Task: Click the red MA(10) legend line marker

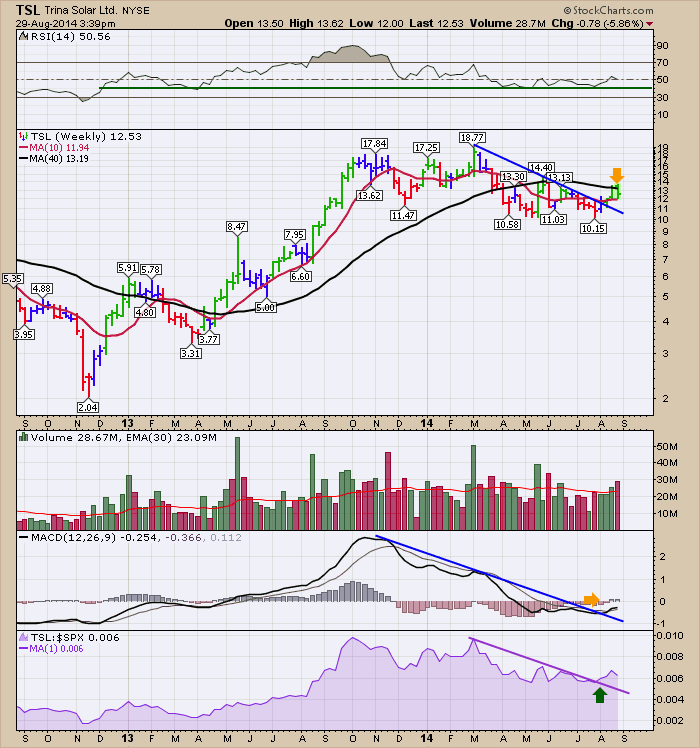Action: [23, 148]
